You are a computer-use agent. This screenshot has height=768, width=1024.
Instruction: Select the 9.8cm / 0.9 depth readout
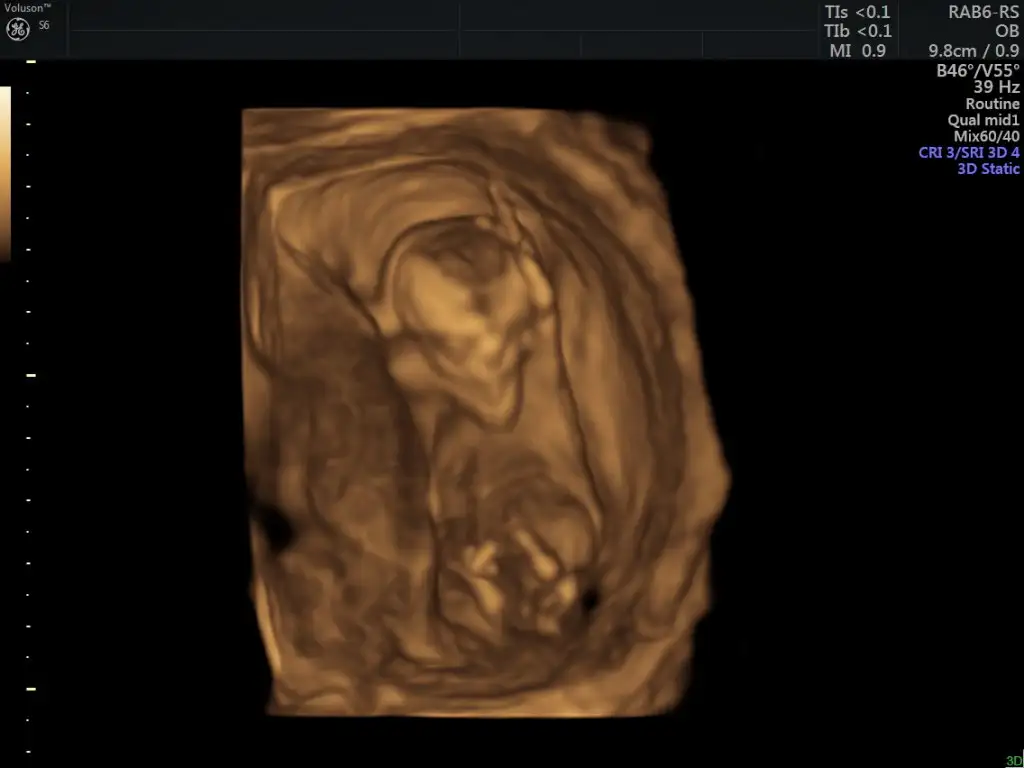[974, 50]
